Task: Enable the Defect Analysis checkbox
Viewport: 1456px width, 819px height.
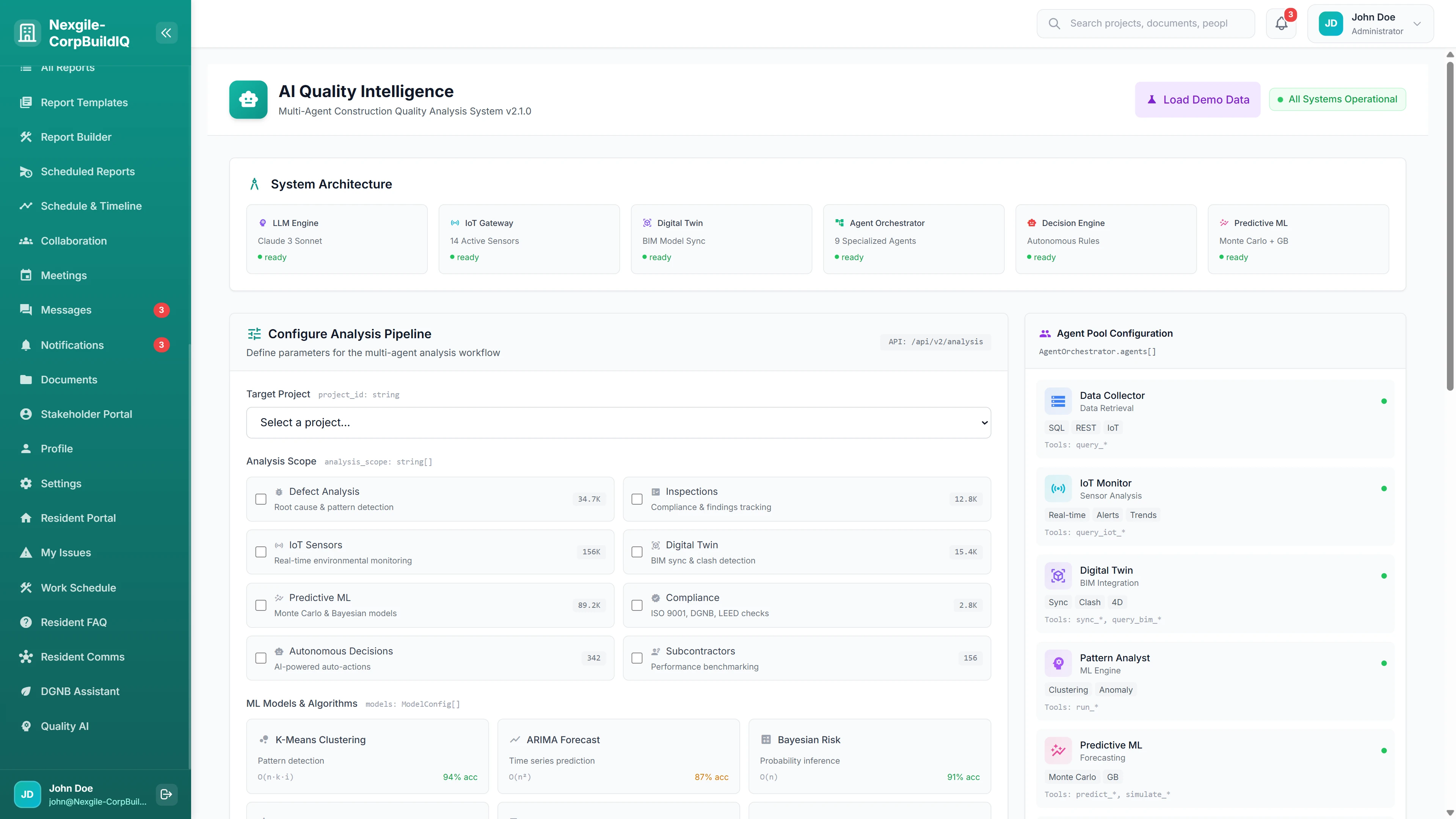Action: tap(260, 499)
